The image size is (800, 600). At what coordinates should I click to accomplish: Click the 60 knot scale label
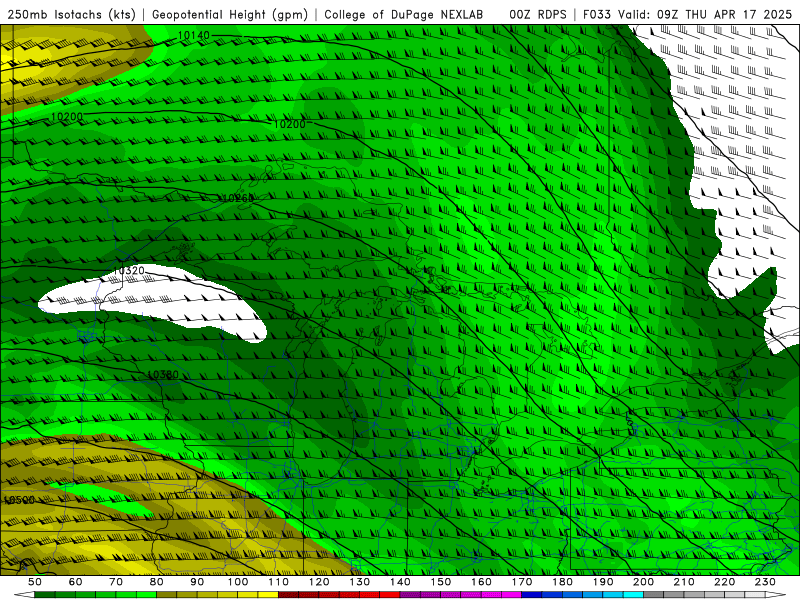[75, 582]
